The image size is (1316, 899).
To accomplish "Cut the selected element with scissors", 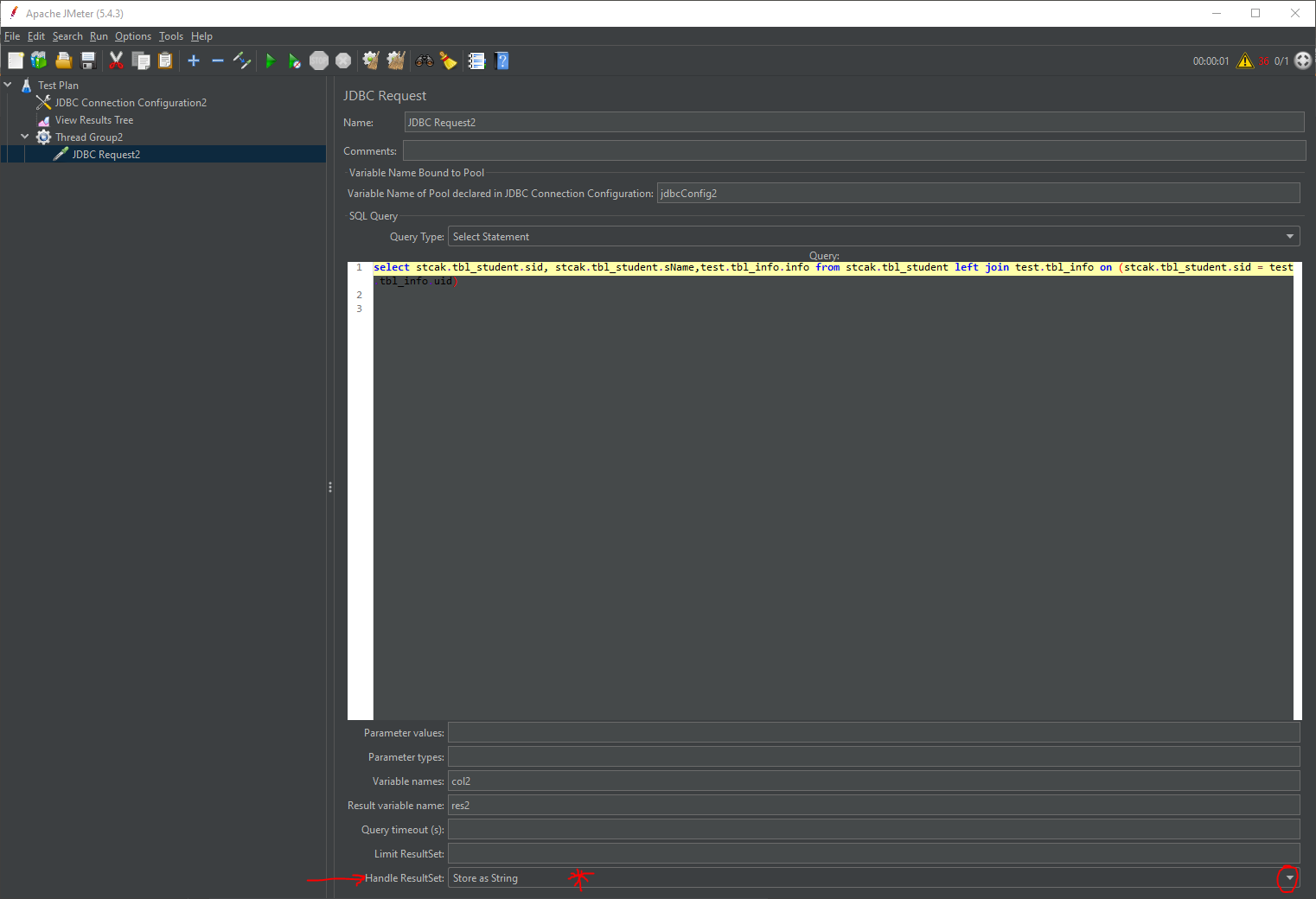I will 116,61.
